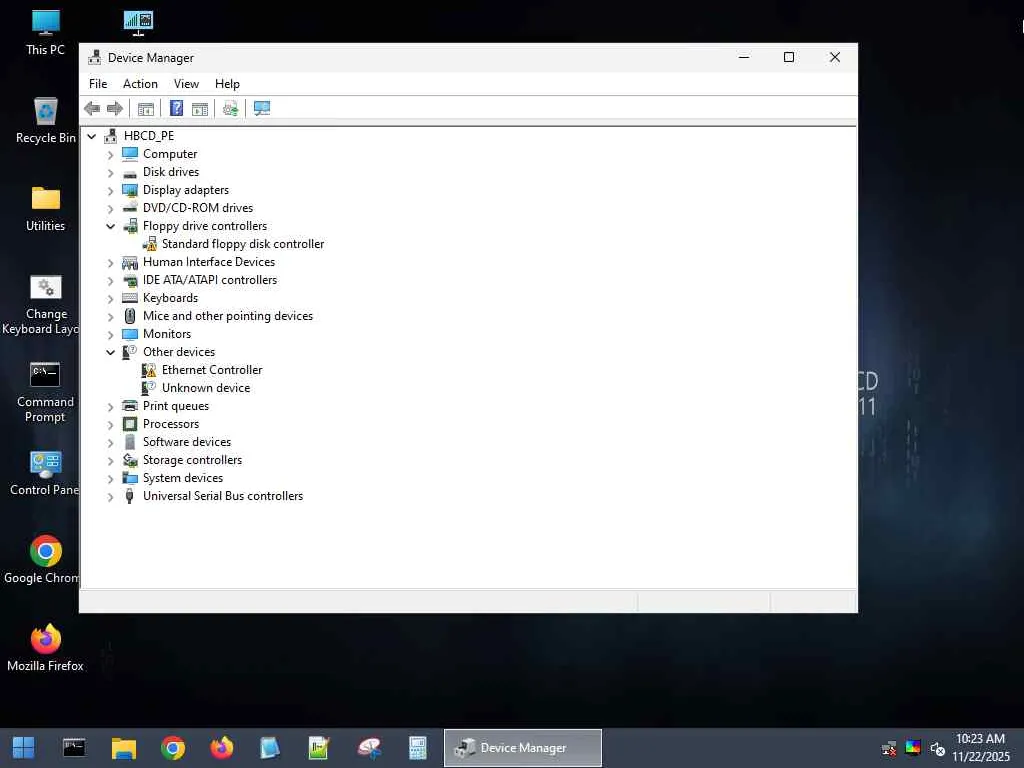Click Scan for hardware changes toolbar icon

230,108
